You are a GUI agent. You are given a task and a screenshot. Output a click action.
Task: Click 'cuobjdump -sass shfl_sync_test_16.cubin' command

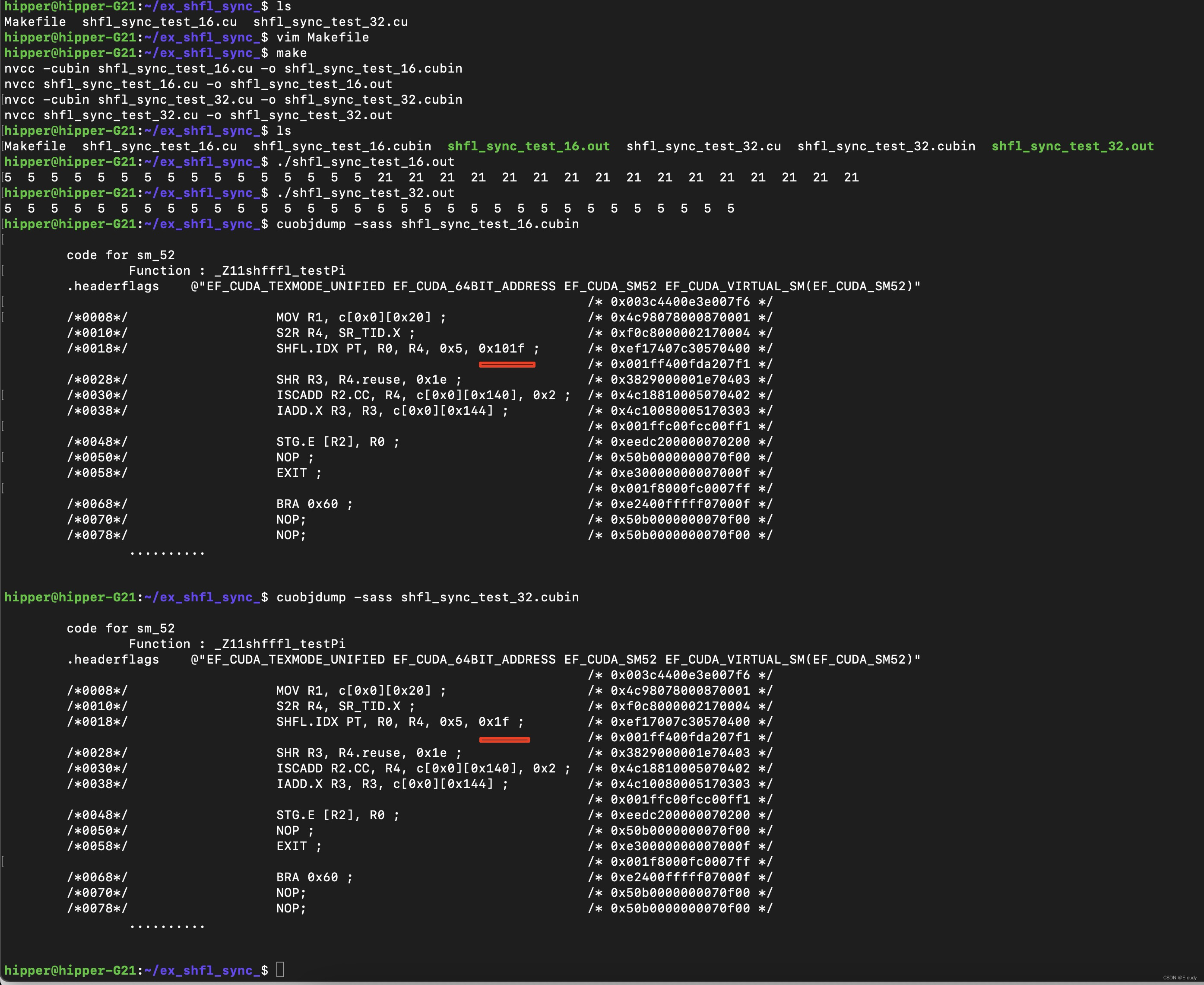(428, 224)
